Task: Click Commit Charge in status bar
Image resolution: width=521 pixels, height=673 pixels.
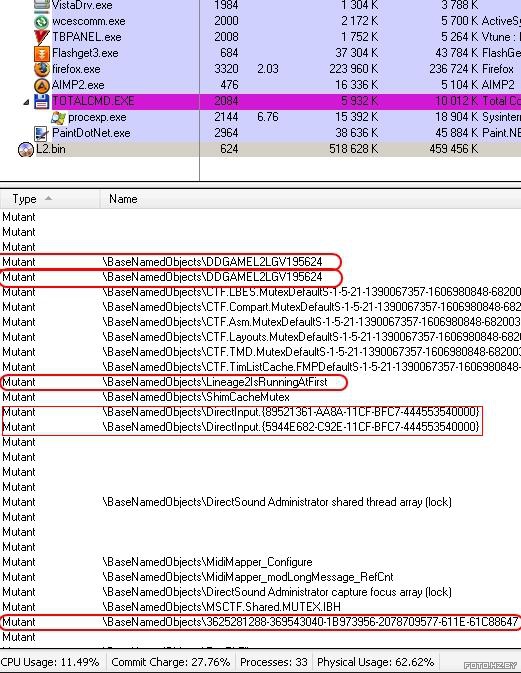Action: (x=170, y=662)
